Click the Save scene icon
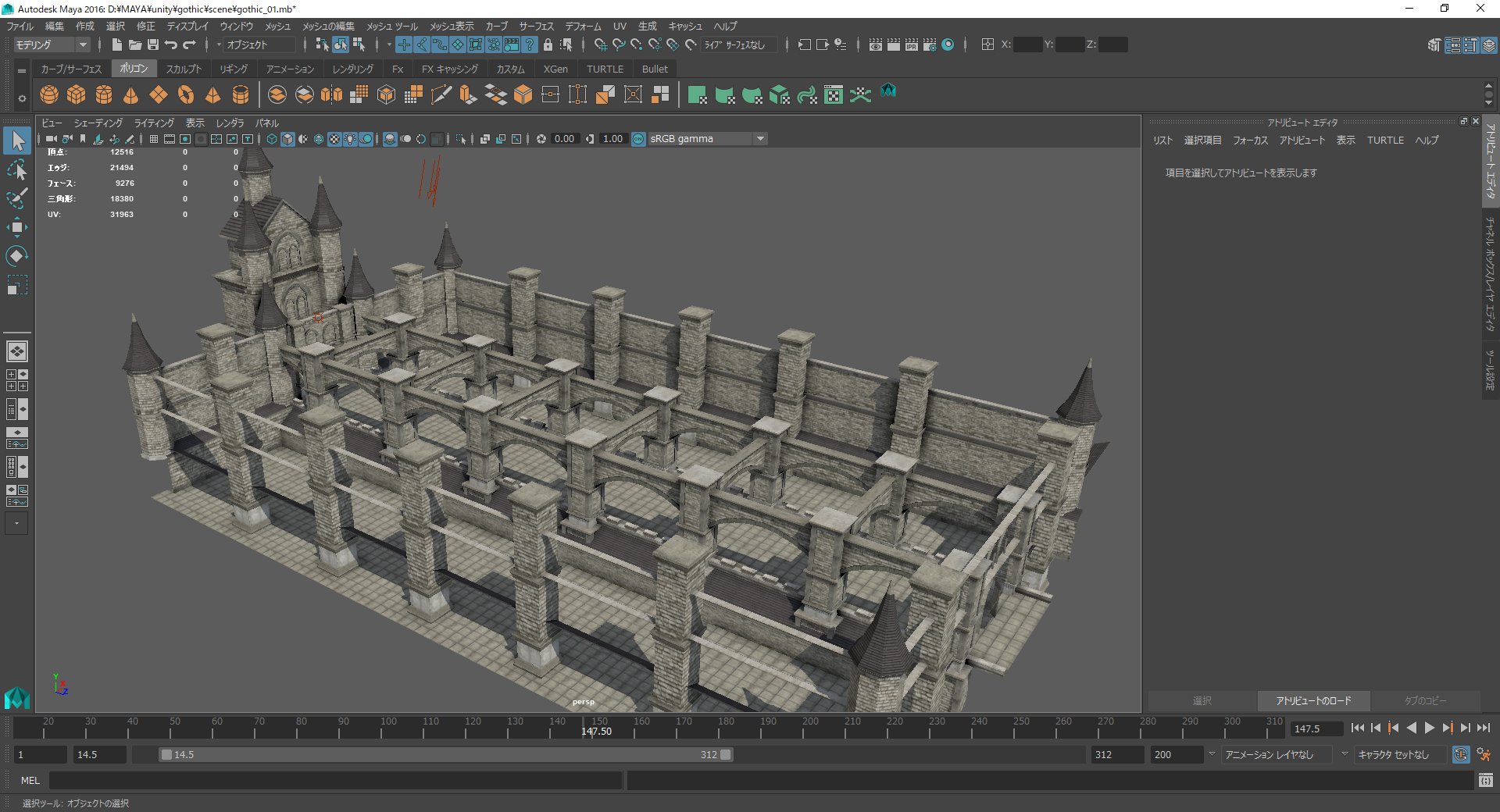 (153, 45)
